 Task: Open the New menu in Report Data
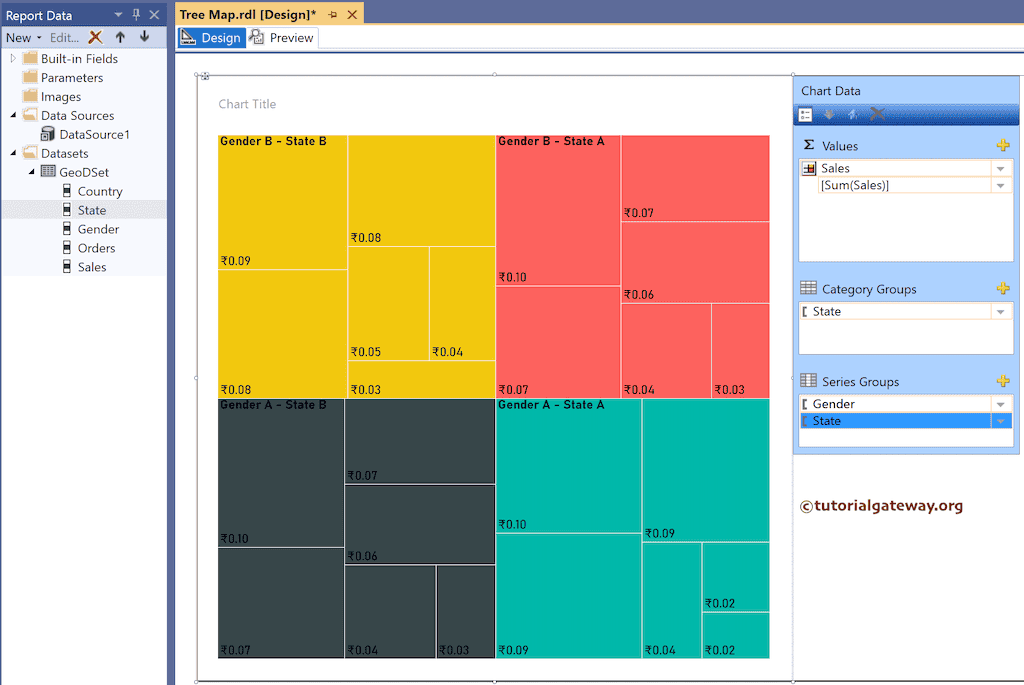click(20, 37)
